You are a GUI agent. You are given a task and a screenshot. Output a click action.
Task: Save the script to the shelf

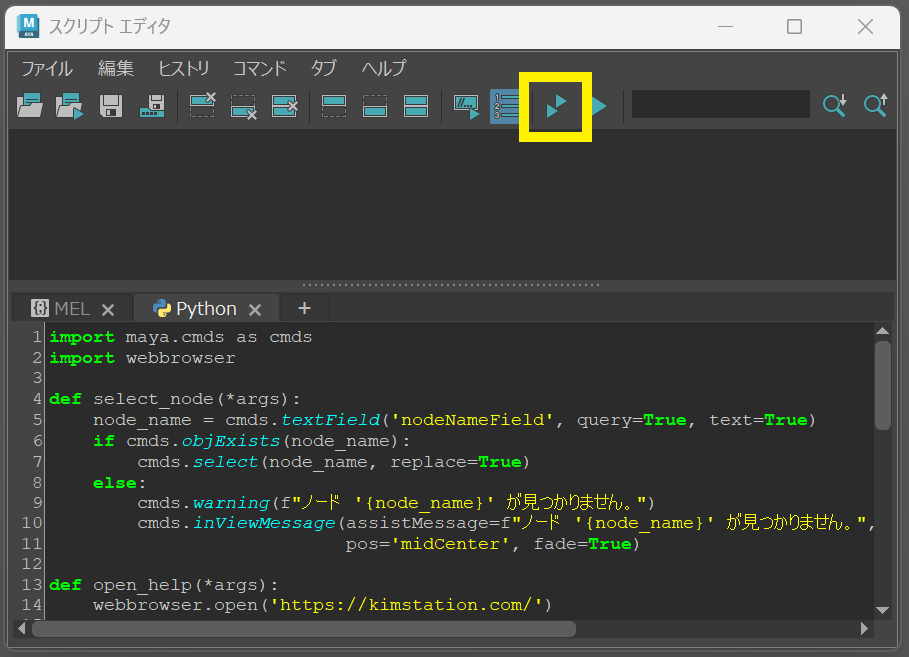point(151,106)
